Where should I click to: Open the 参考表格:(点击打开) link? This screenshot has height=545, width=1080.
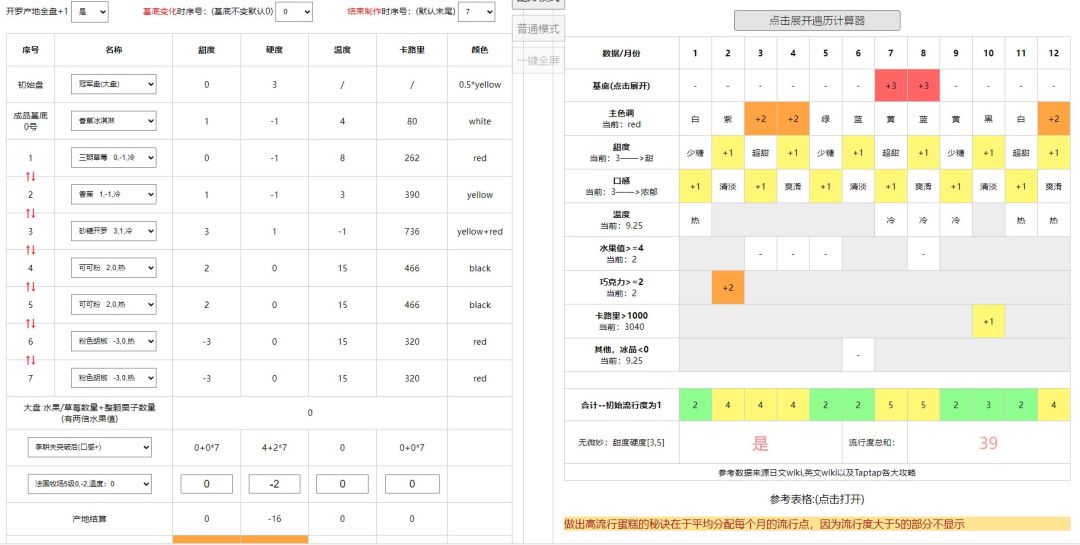(817, 500)
